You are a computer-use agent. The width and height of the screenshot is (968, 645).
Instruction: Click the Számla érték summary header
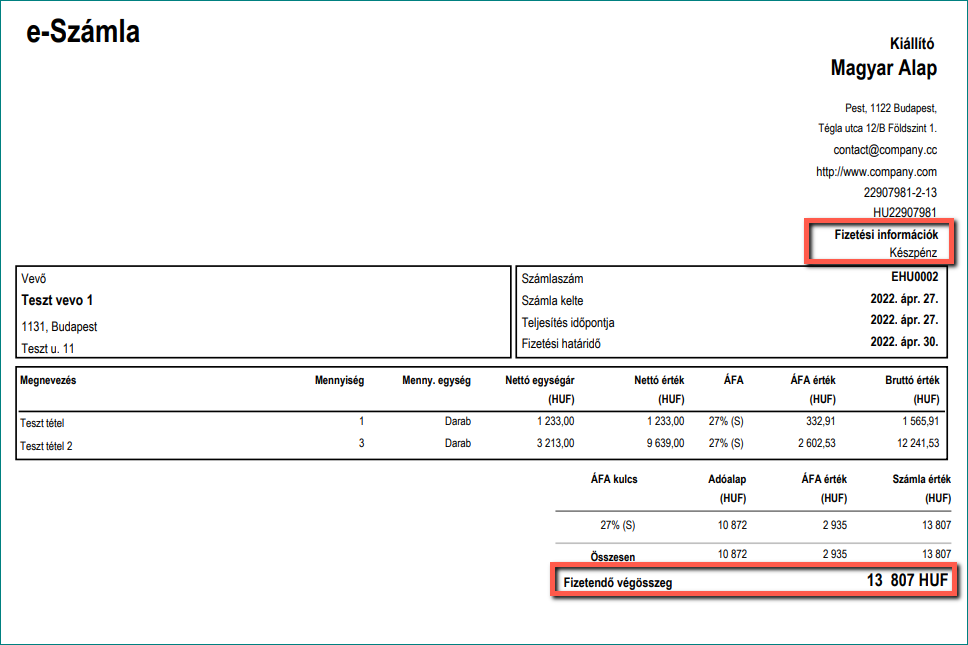(x=921, y=479)
